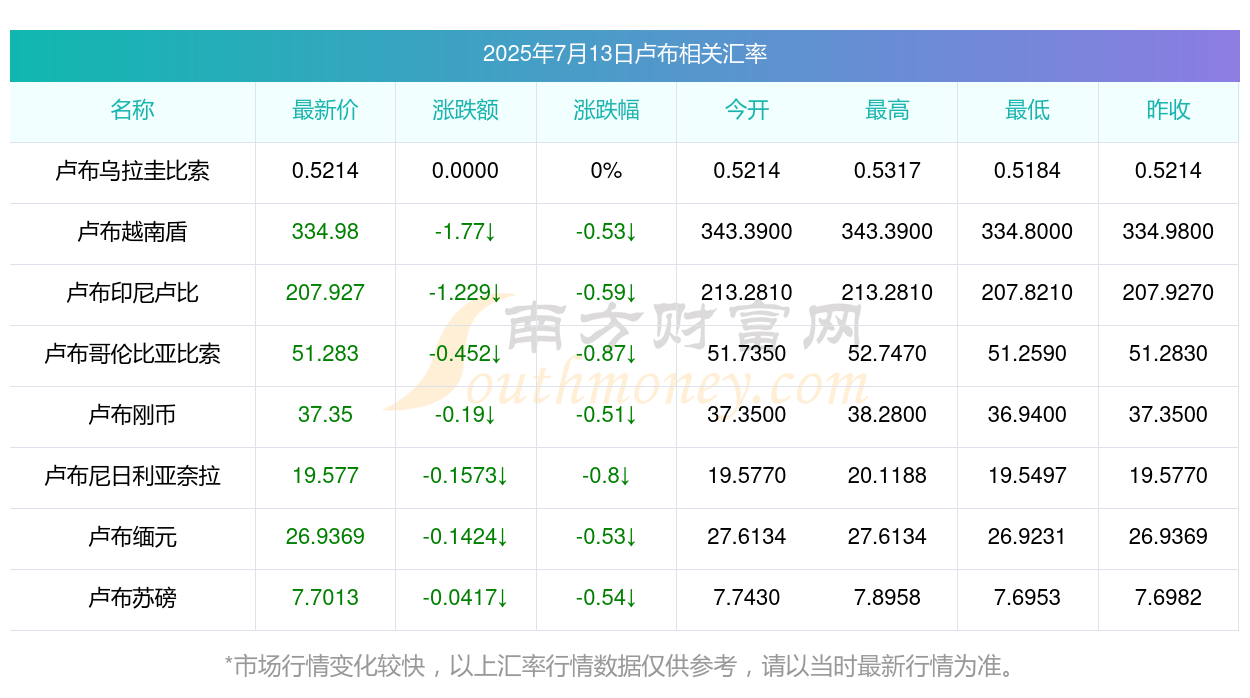
Task: Click the 最低 column header
Action: coord(1028,110)
